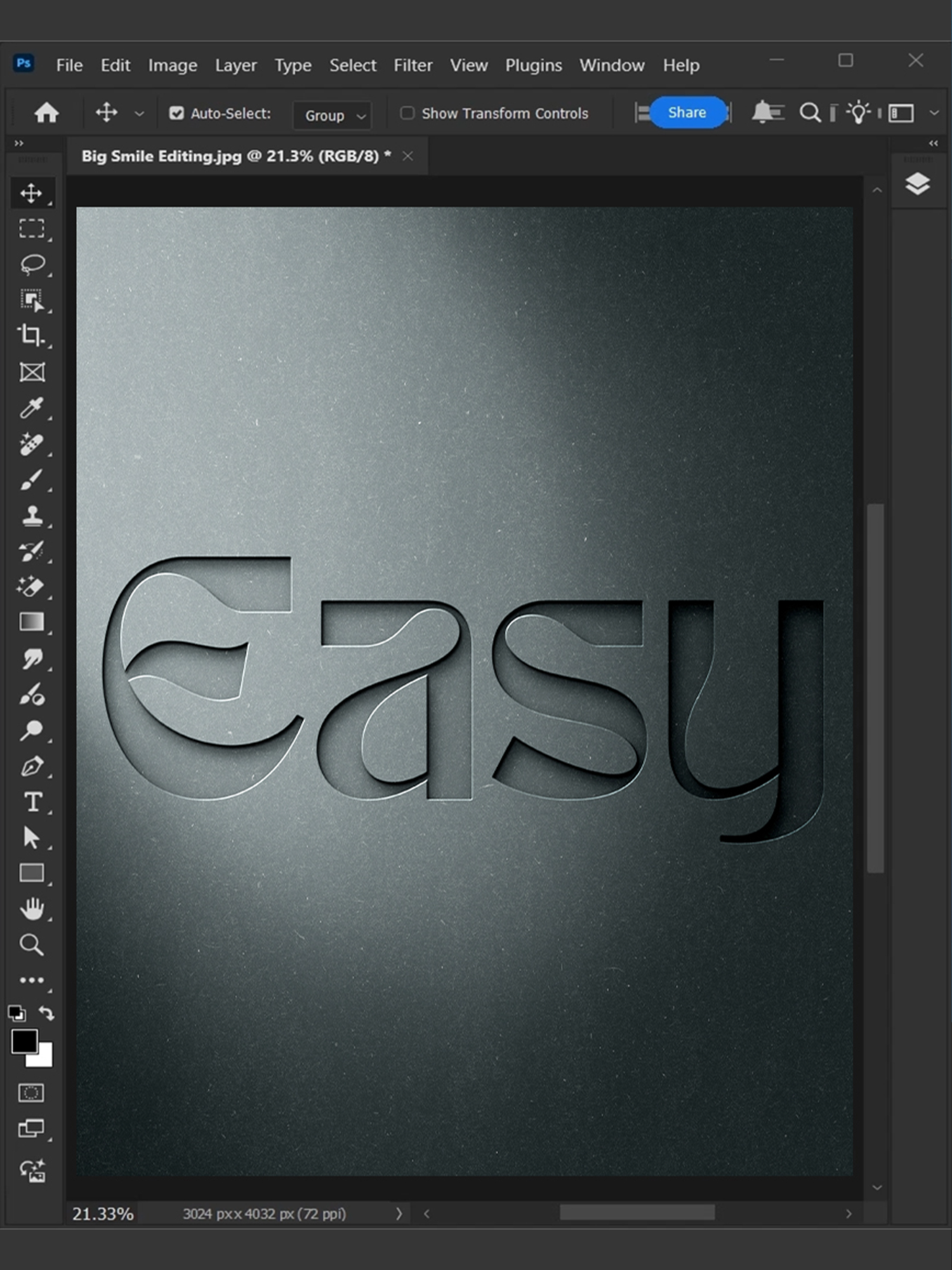This screenshot has width=952, height=1270.
Task: Select the Rectangle shape tool
Action: (32, 873)
